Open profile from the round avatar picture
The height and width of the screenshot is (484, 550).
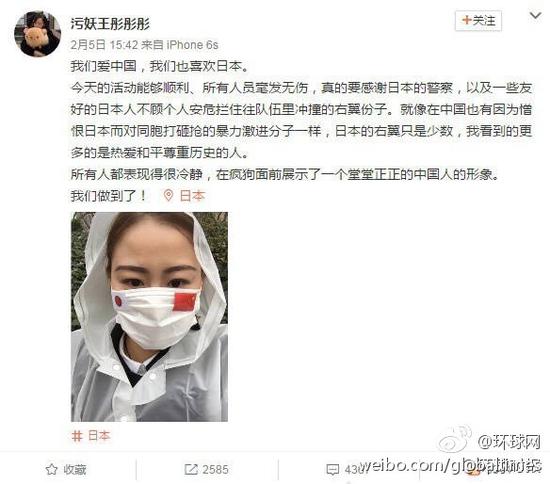(x=38, y=34)
